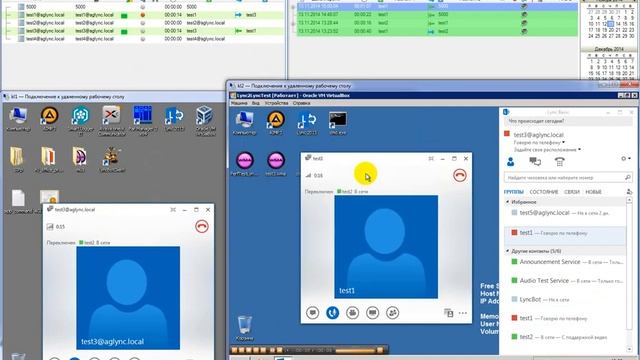Select the СОСТОЯНИЕ tab in Lync
This screenshot has width=640, height=360.
(544, 192)
